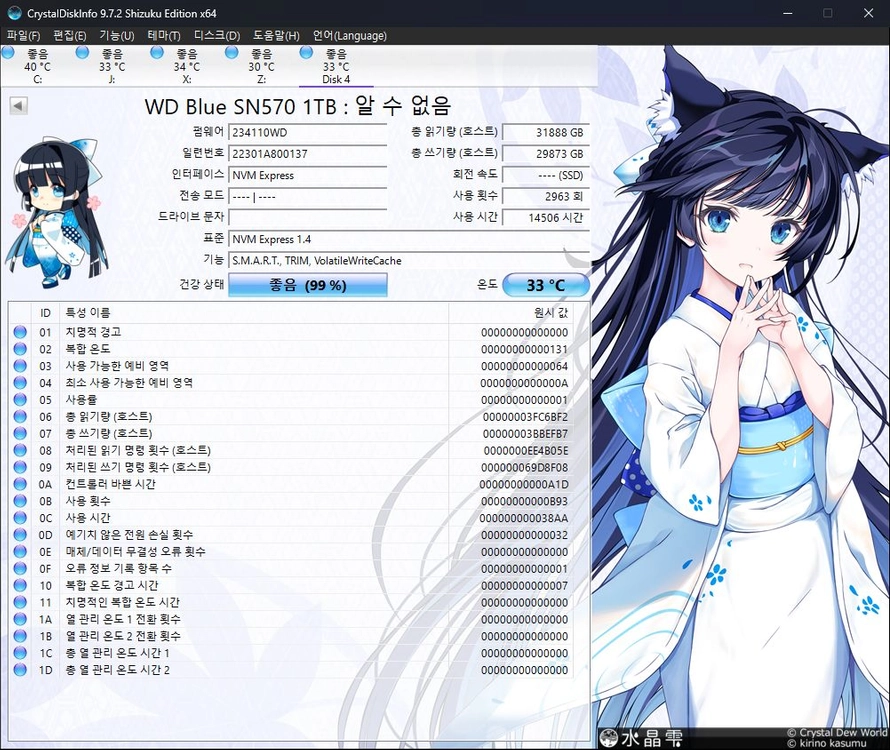Click status orb for 10 복합 온도 경고 시간
890x750 pixels.
(x=20, y=585)
